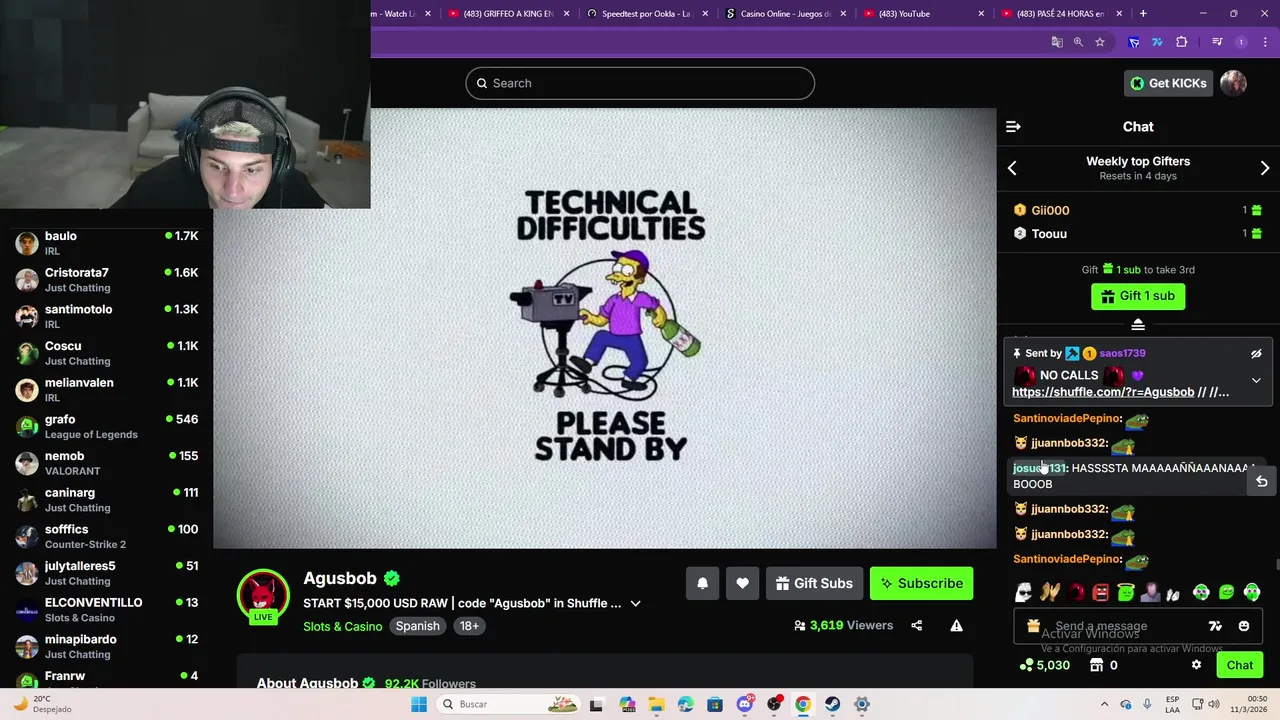Open the Windows Start menu
1280x720 pixels.
(x=419, y=704)
